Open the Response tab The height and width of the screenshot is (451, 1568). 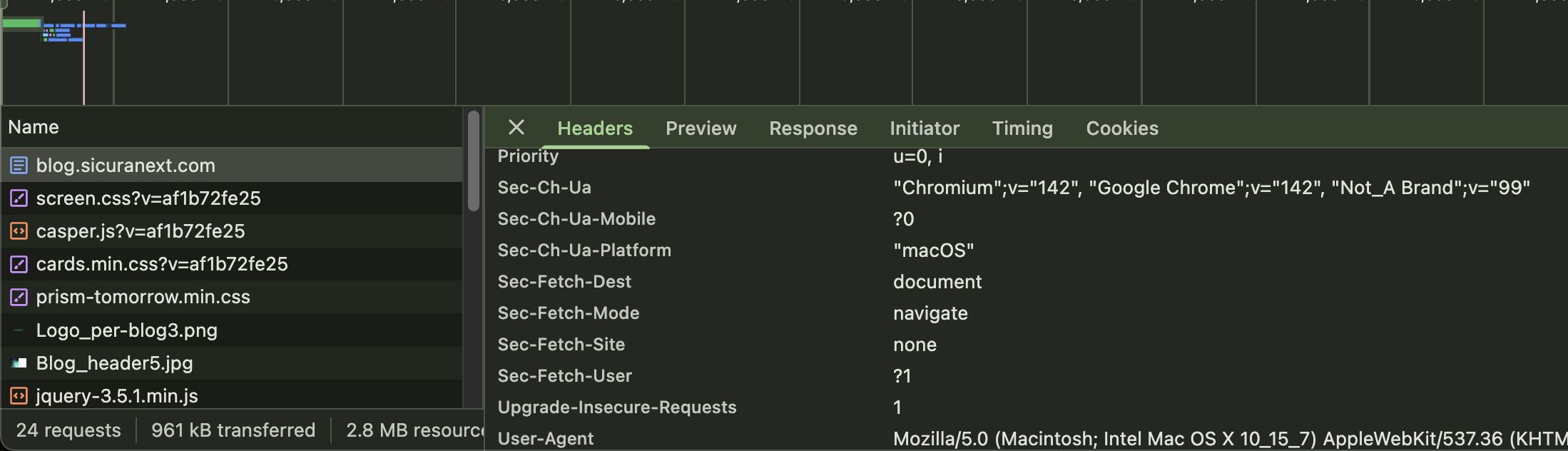[813, 128]
